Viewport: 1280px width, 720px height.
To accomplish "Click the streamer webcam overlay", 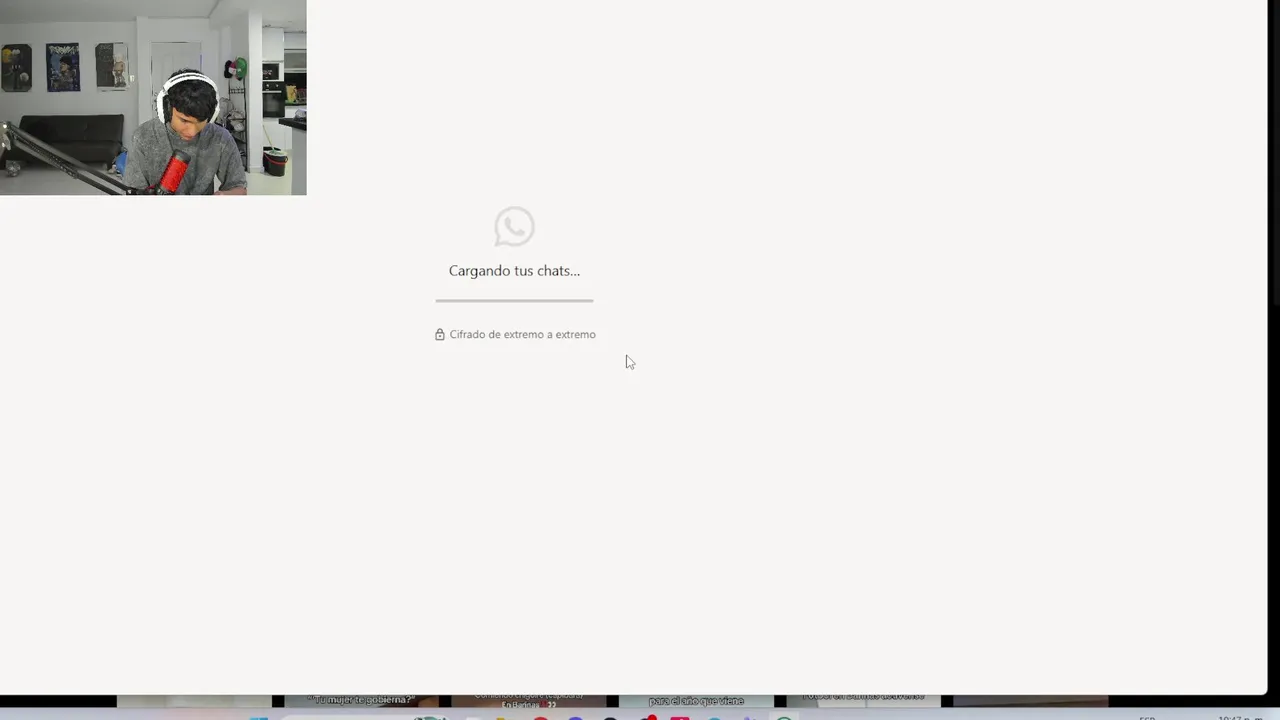I will pyautogui.click(x=153, y=97).
